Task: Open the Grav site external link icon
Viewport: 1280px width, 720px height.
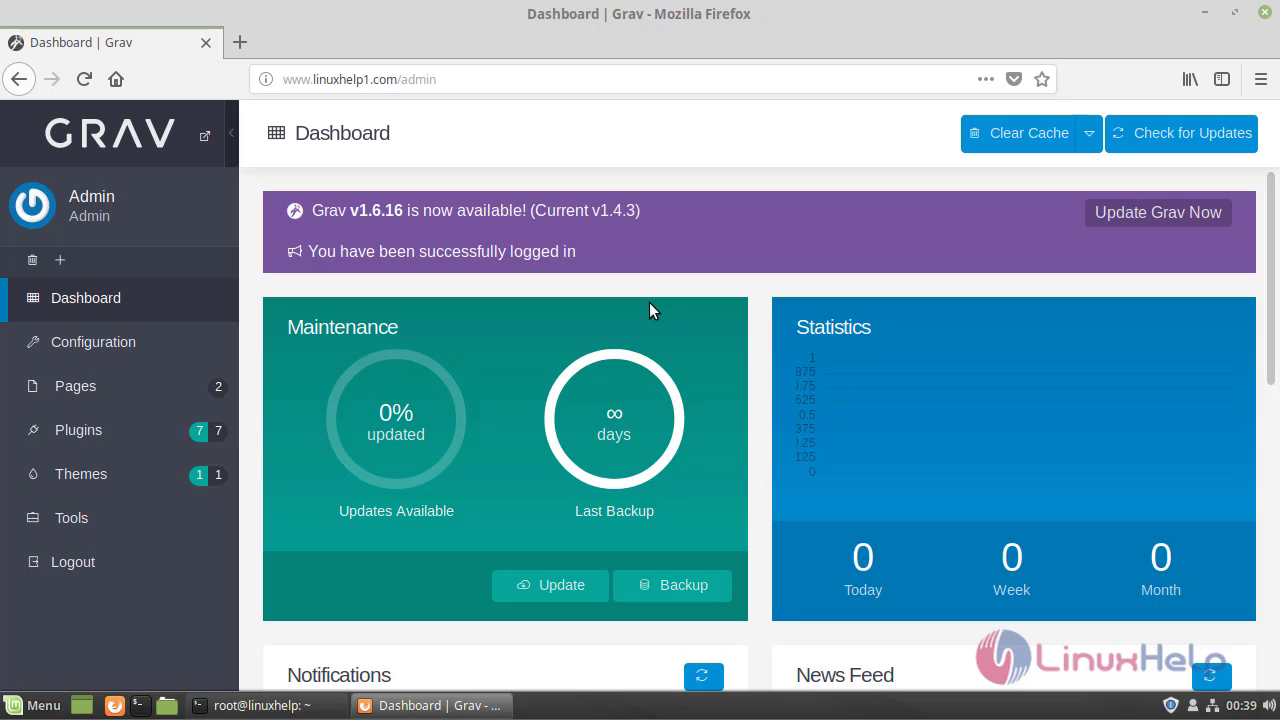Action: (205, 136)
